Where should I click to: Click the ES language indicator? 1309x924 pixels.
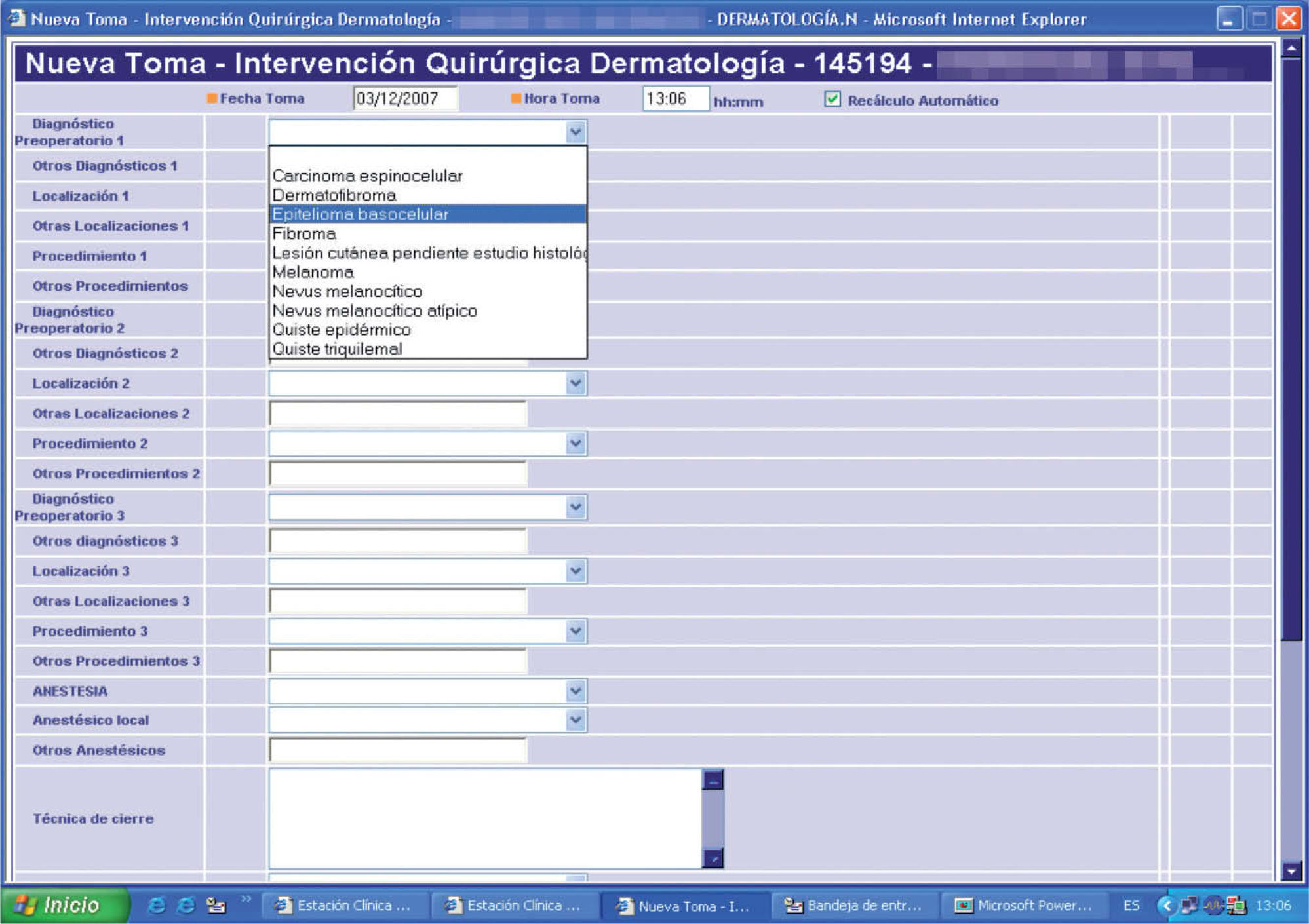(1131, 905)
